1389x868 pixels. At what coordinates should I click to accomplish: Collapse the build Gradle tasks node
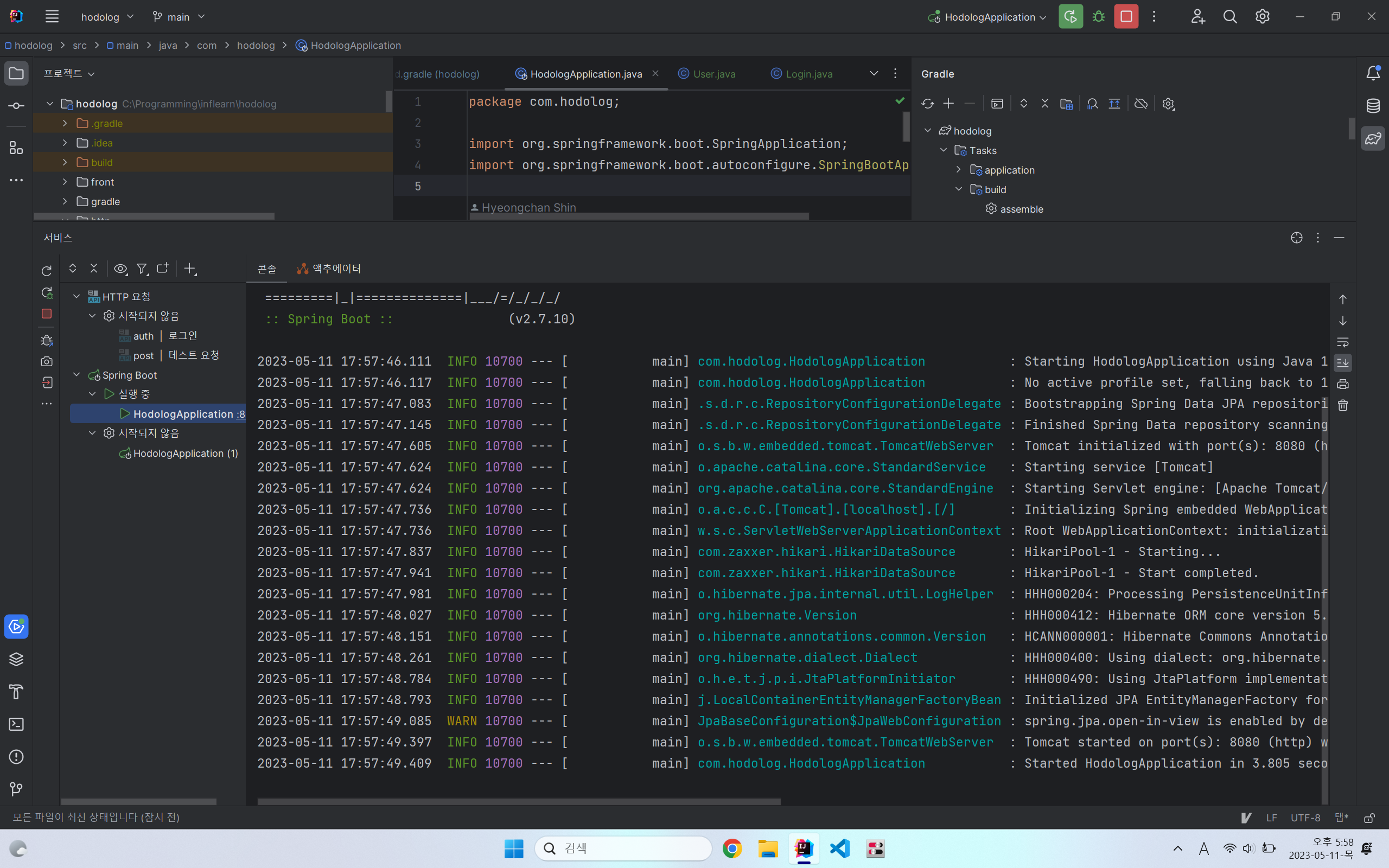(959, 189)
